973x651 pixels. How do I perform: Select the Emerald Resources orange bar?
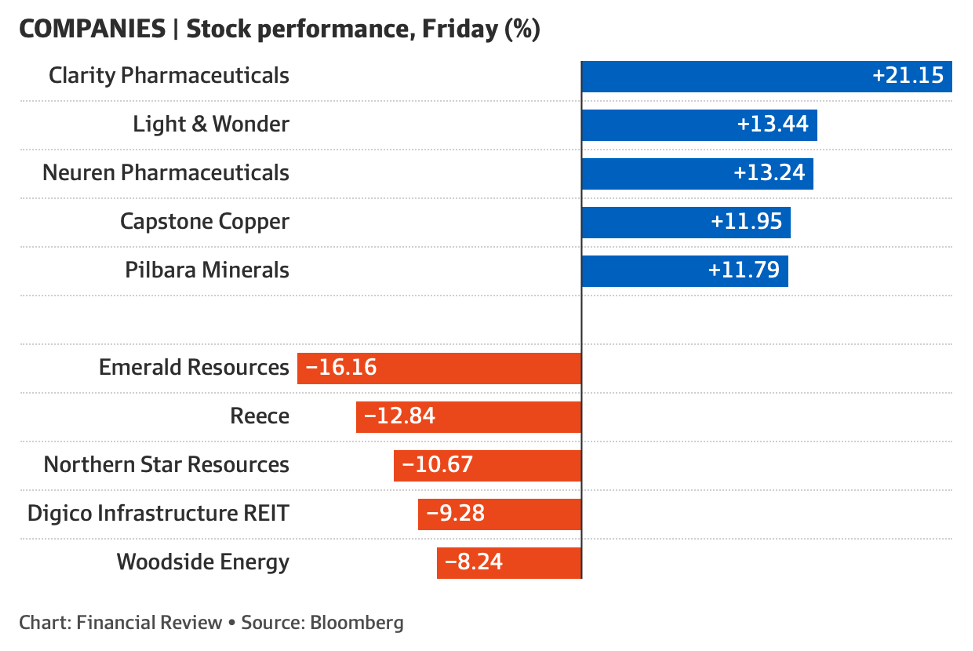click(439, 368)
